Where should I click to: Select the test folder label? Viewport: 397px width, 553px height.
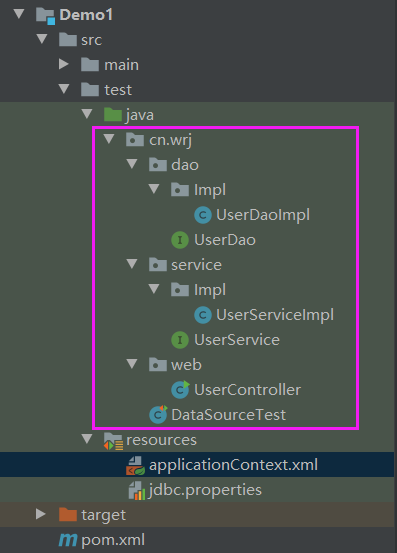point(118,90)
